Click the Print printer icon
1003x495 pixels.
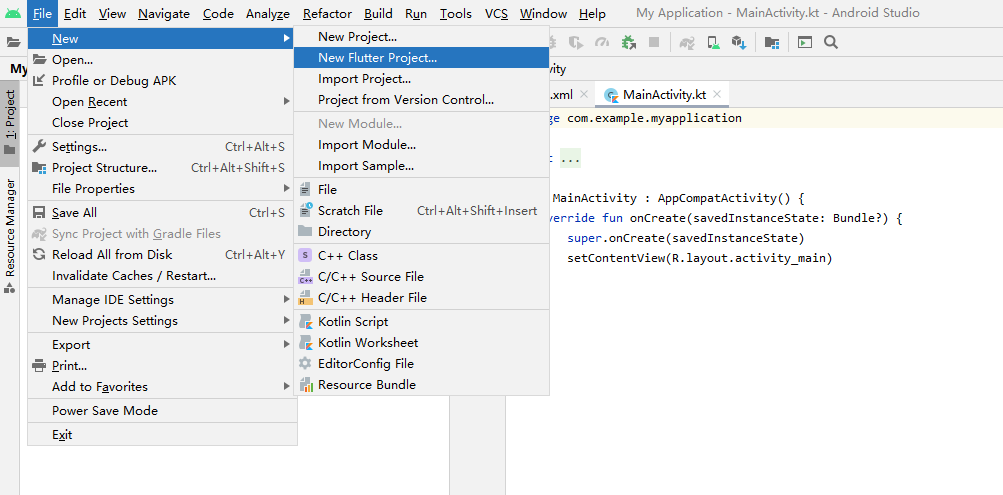coord(40,366)
